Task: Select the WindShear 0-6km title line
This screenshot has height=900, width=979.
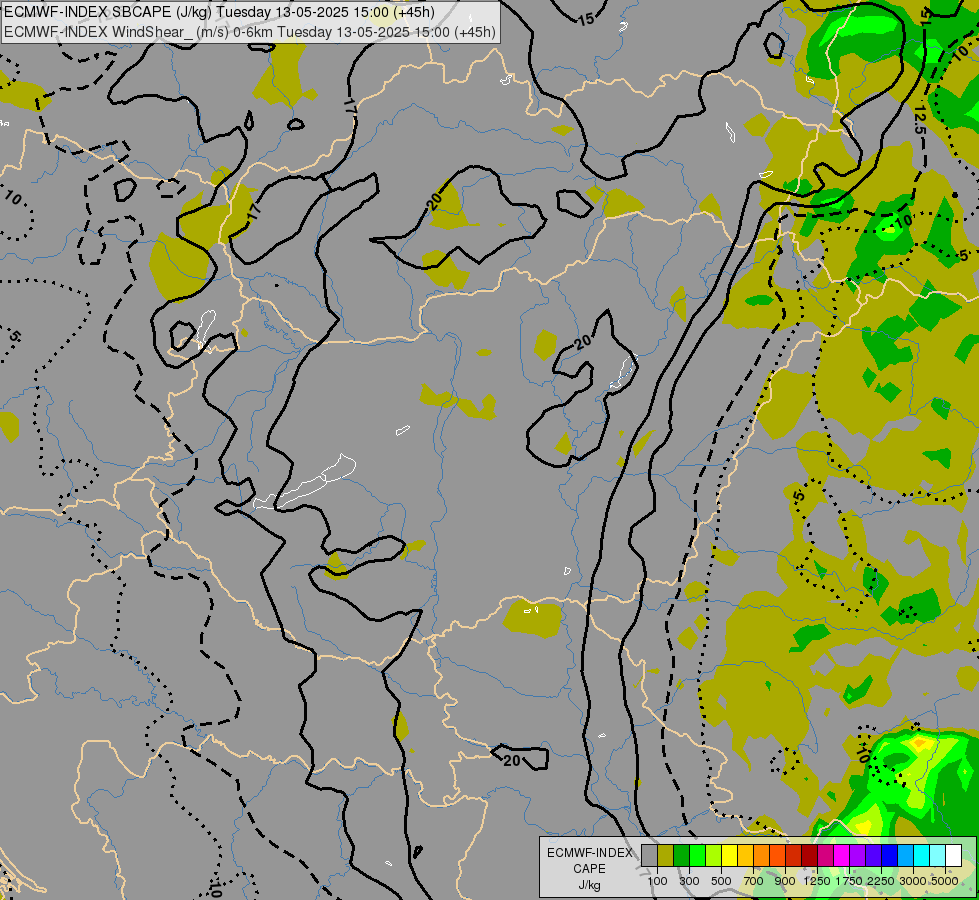Action: (250, 31)
